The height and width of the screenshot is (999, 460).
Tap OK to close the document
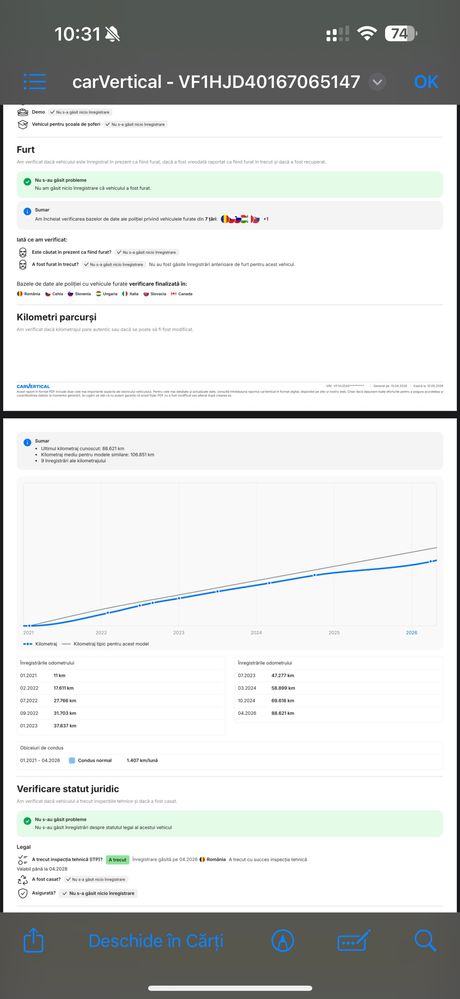(426, 82)
